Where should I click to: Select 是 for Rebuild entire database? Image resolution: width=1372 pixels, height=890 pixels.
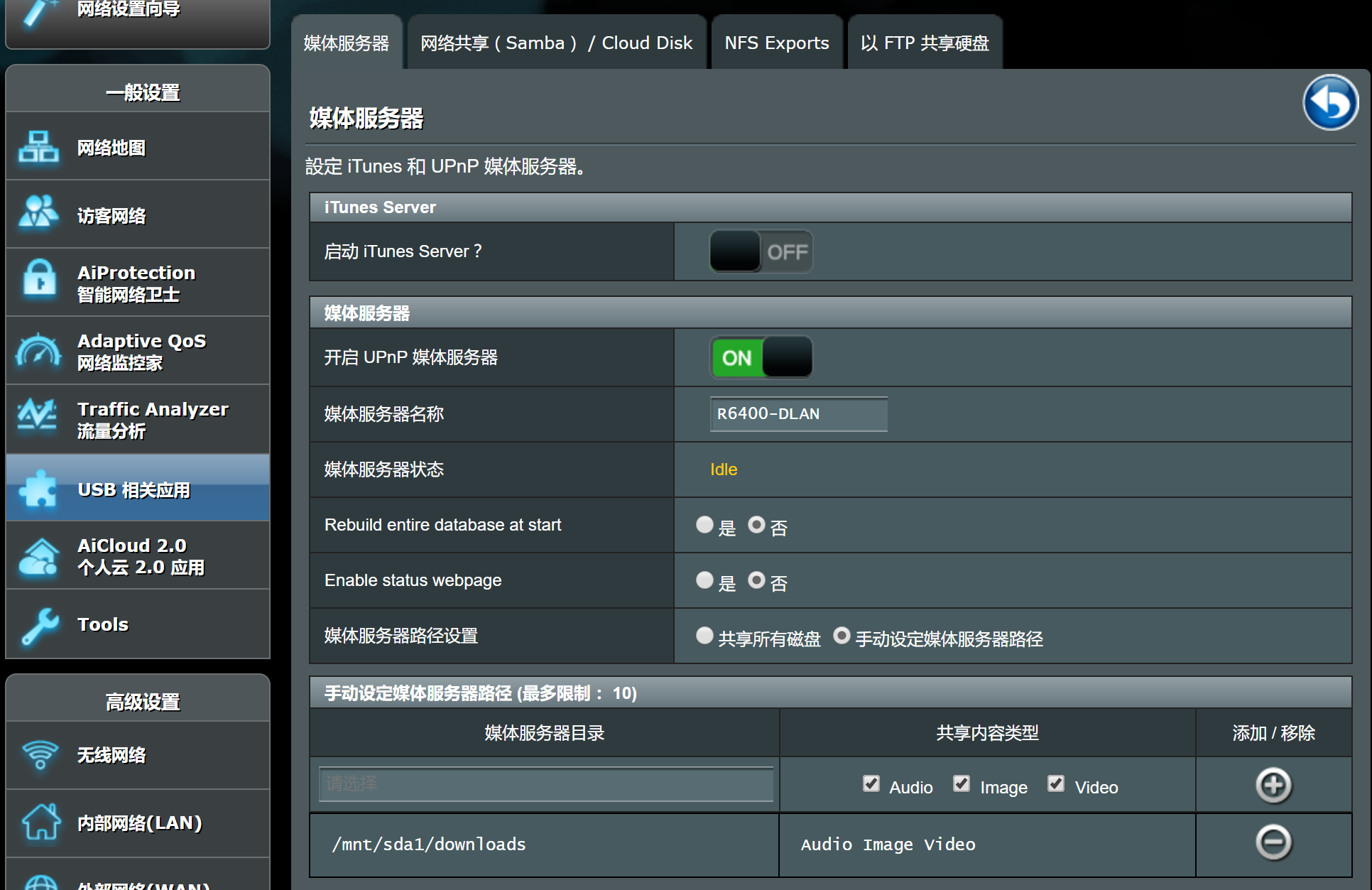point(704,525)
